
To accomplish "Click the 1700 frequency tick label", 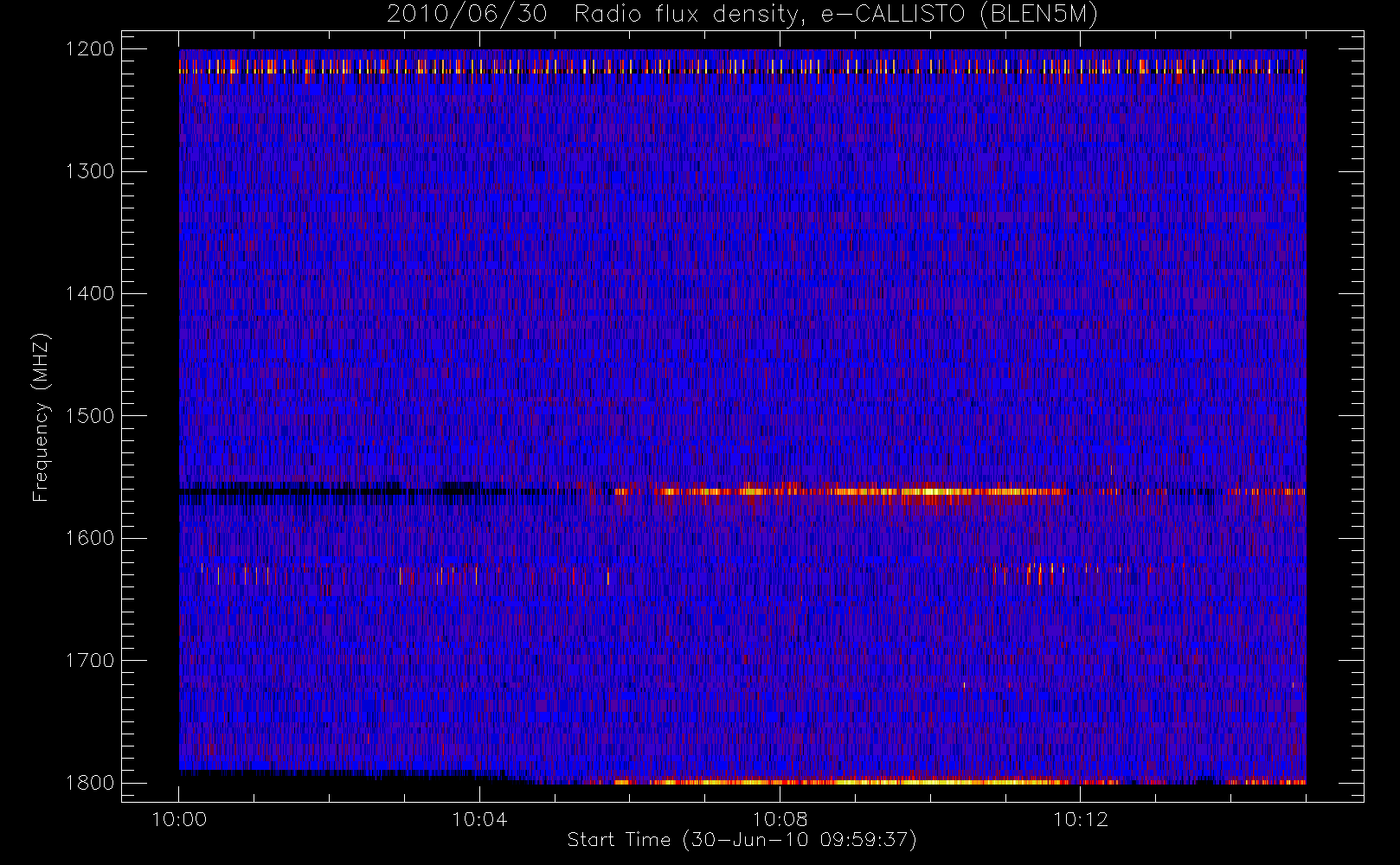I will (90, 660).
